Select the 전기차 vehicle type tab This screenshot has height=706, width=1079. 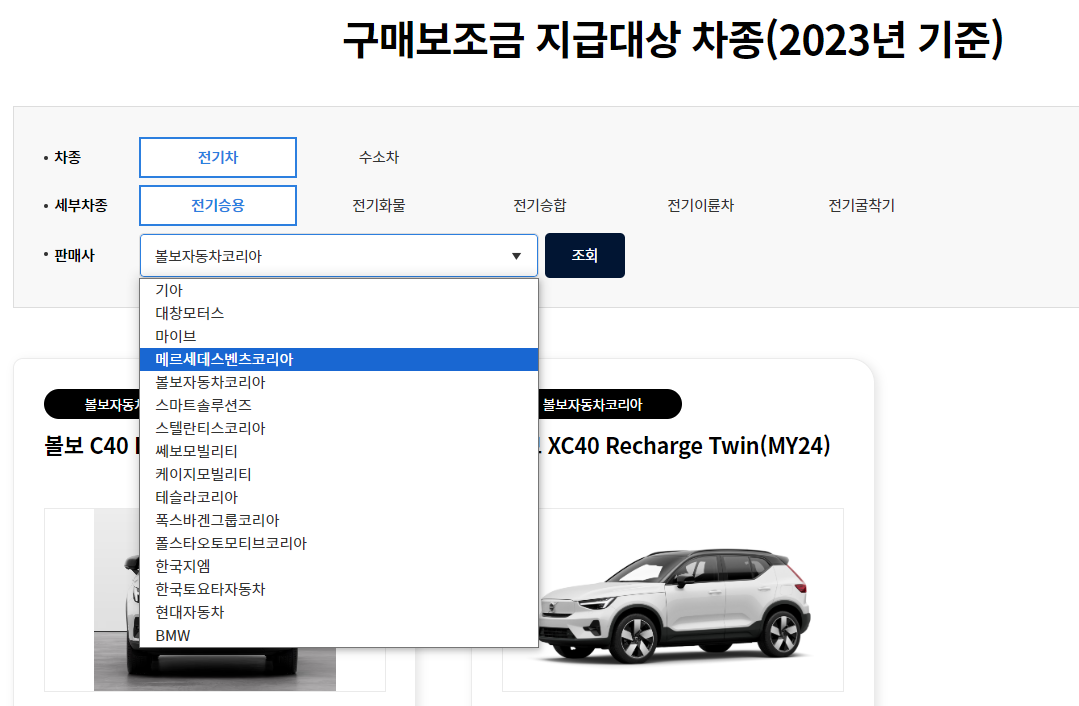point(217,158)
